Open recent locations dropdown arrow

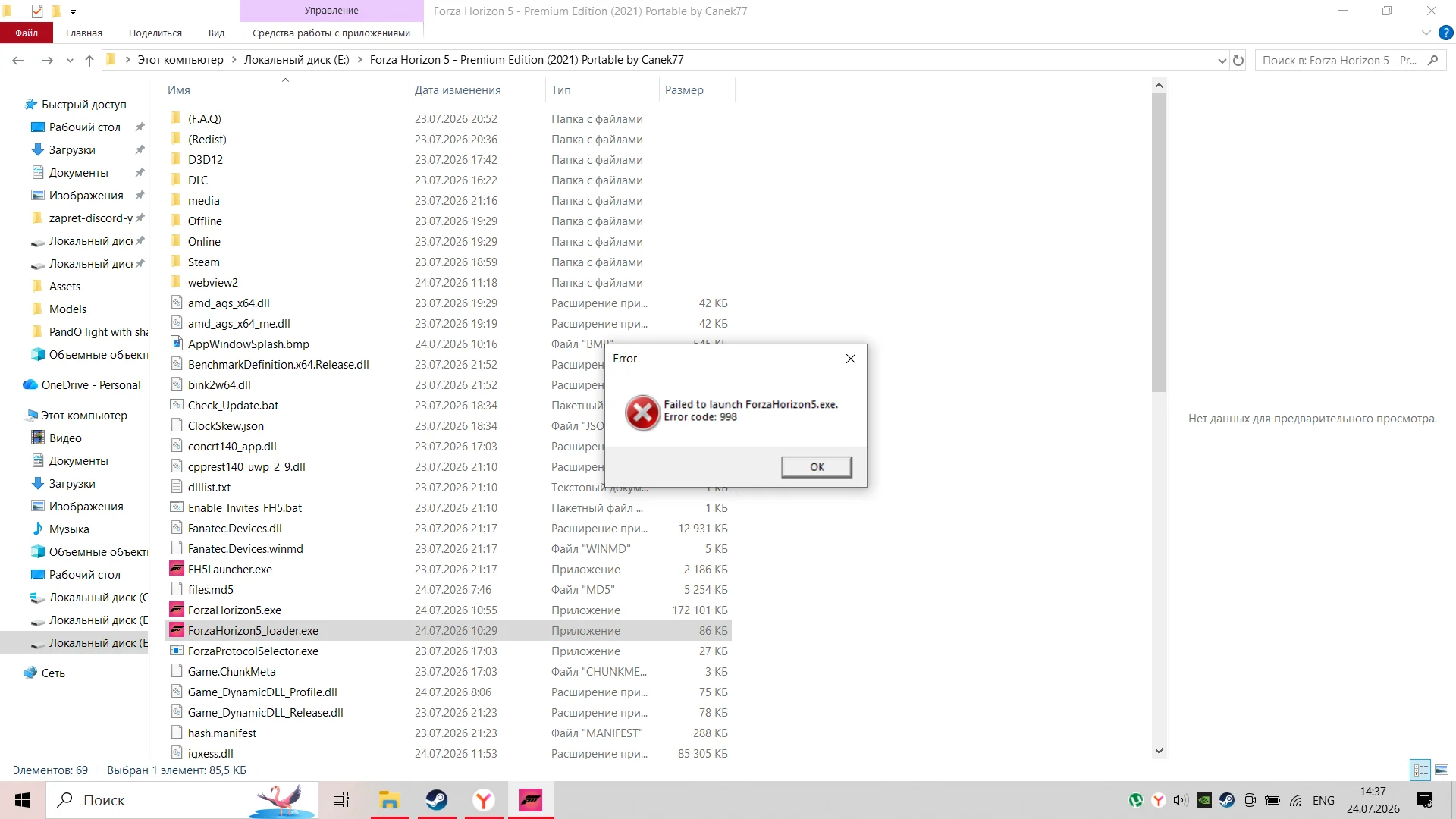(x=70, y=61)
